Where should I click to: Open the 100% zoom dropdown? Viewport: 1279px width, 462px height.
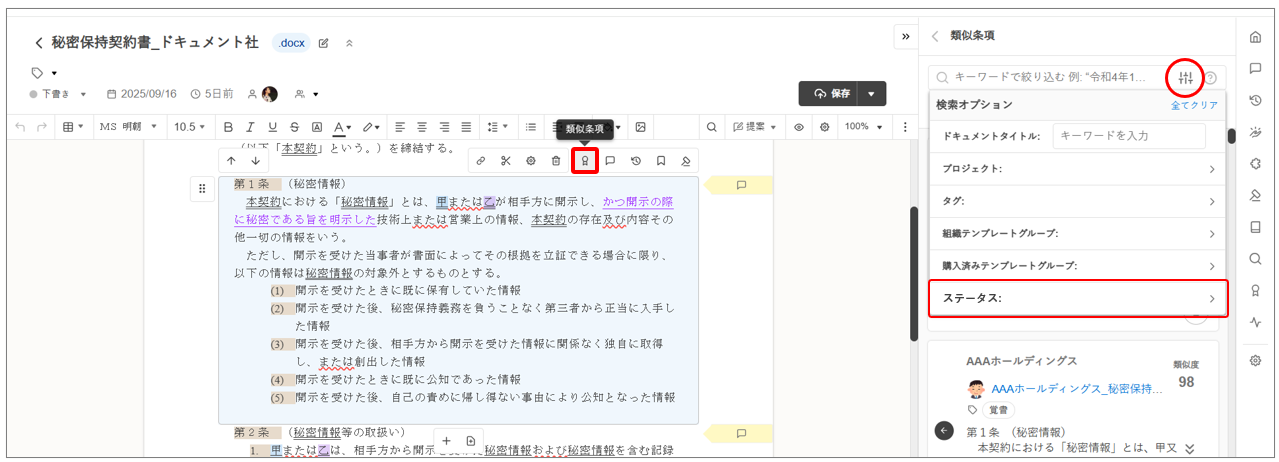(x=862, y=127)
